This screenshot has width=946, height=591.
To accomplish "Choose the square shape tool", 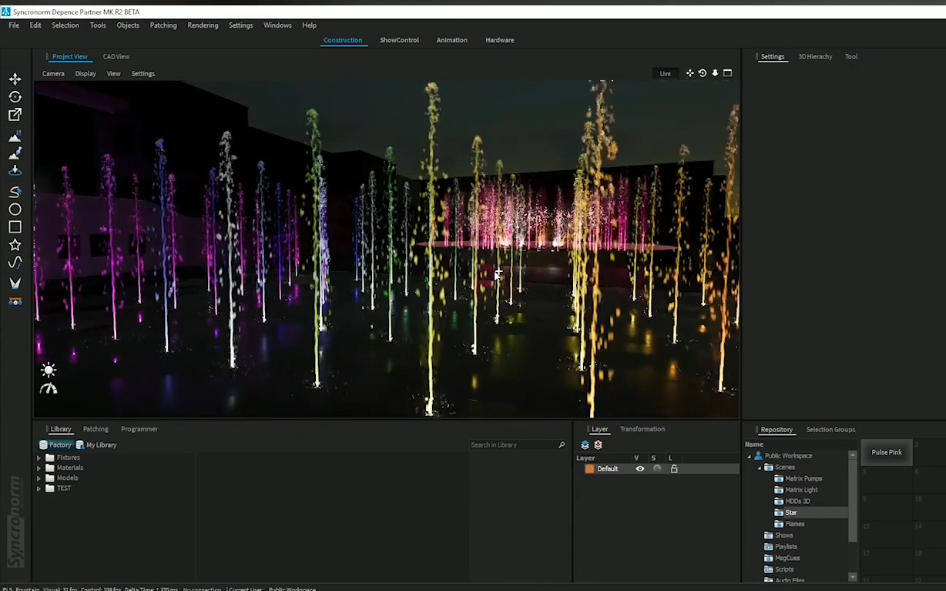I will (15, 227).
